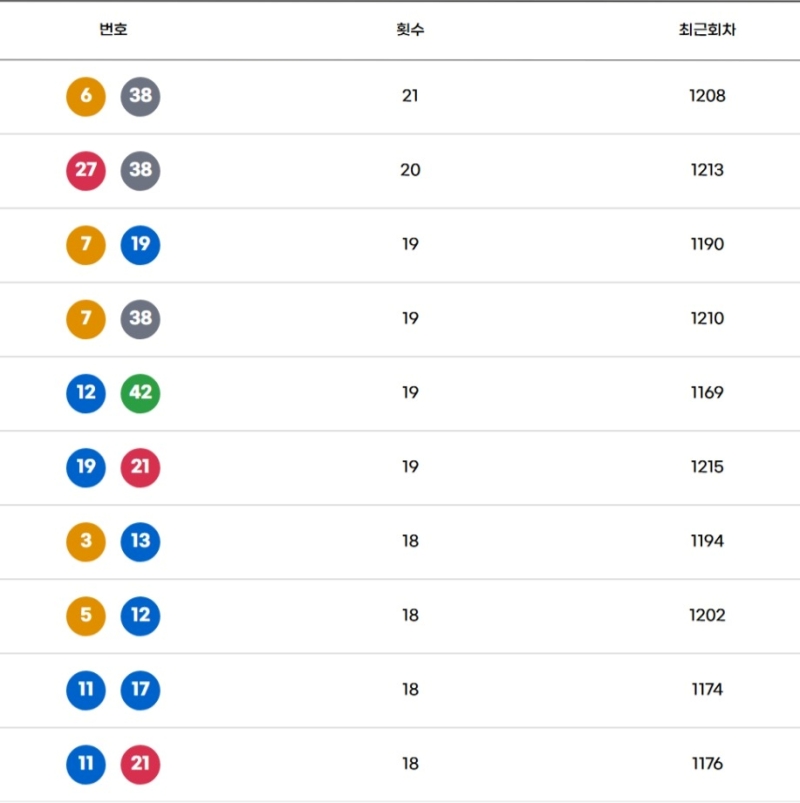Click the count value 20
Screen dimensions: 800x803
point(410,170)
